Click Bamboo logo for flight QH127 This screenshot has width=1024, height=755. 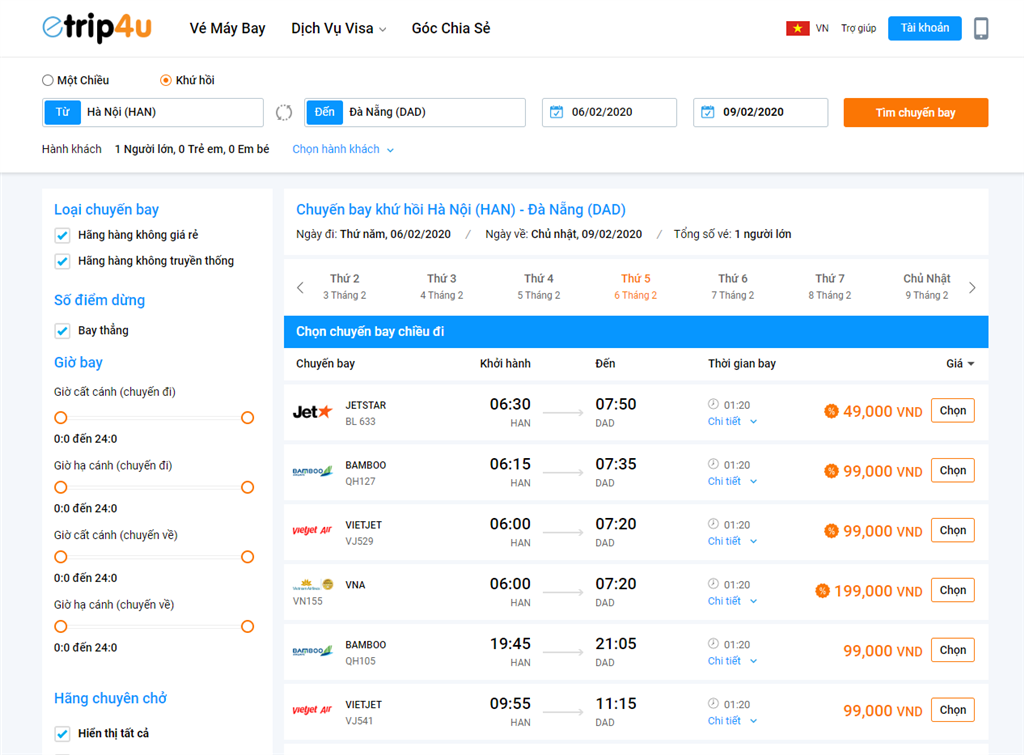click(312, 472)
